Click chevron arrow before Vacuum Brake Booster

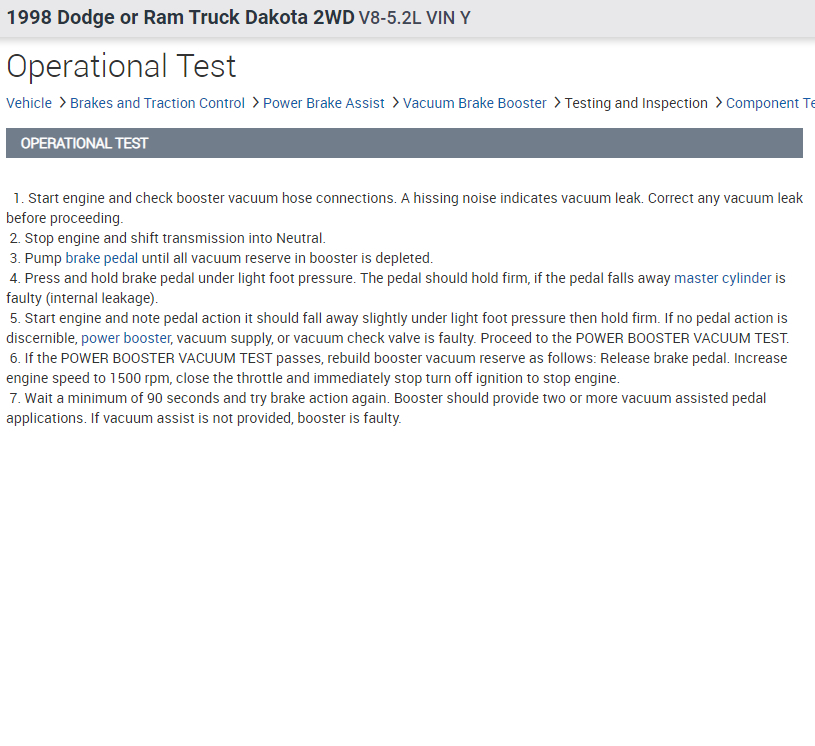(395, 103)
